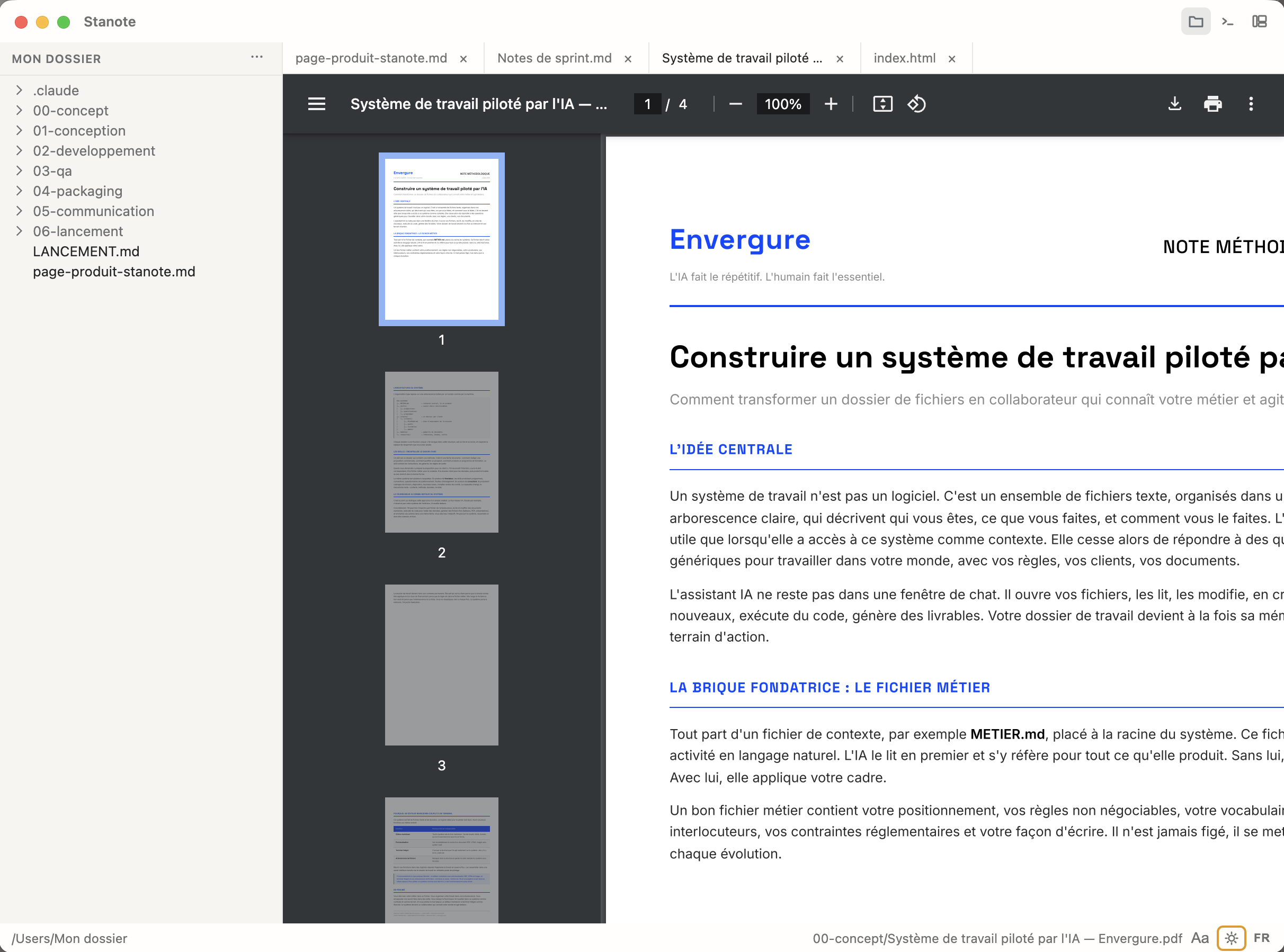This screenshot has width=1284, height=952.
Task: Expand the 05-communication folder
Action: pos(19,211)
